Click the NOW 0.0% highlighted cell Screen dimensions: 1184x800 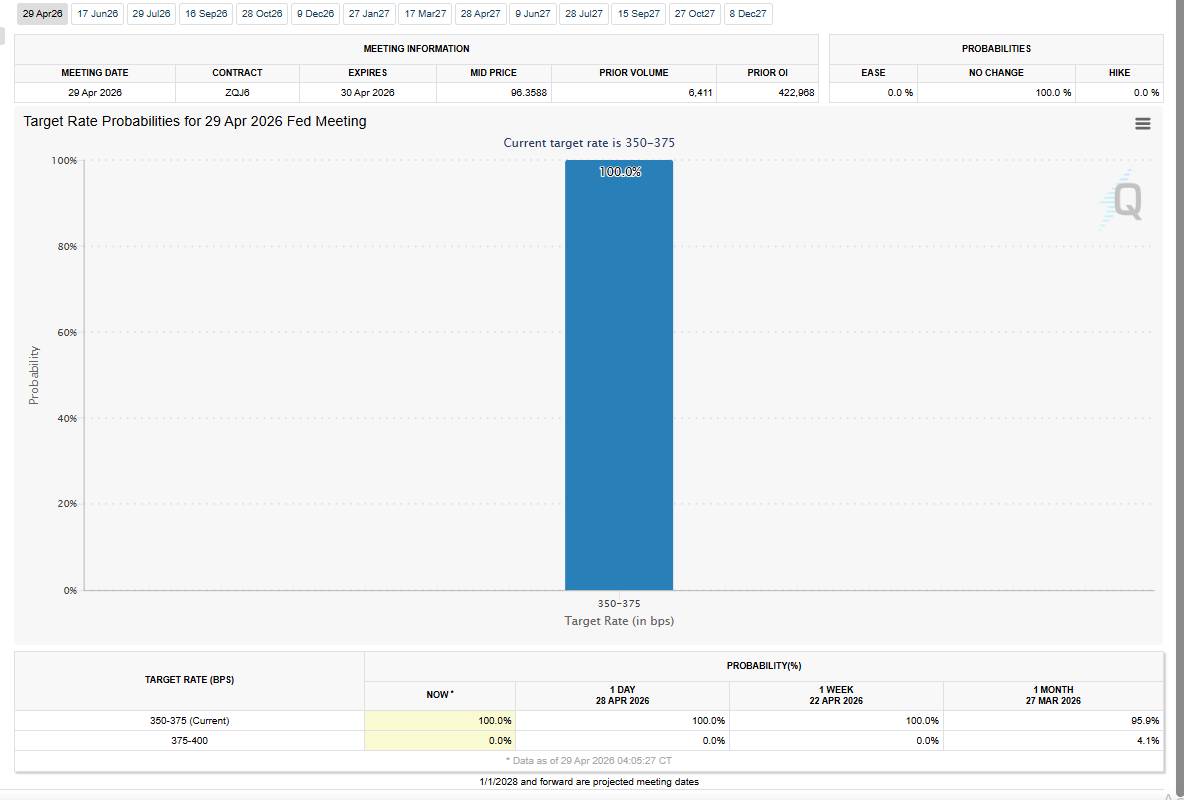point(440,740)
